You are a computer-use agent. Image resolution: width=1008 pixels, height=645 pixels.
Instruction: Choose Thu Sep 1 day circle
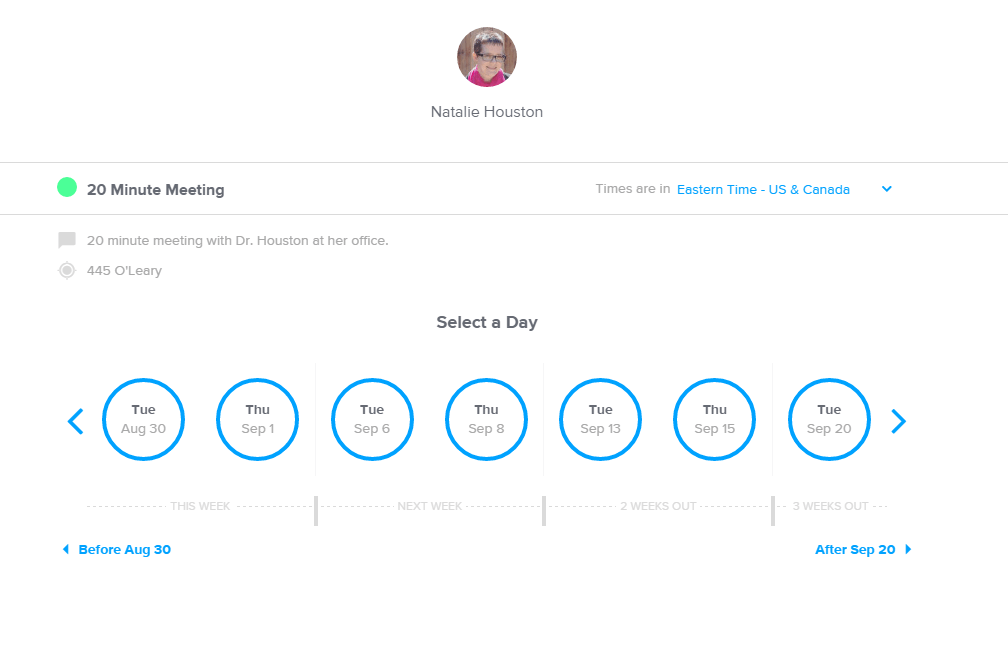pos(258,419)
